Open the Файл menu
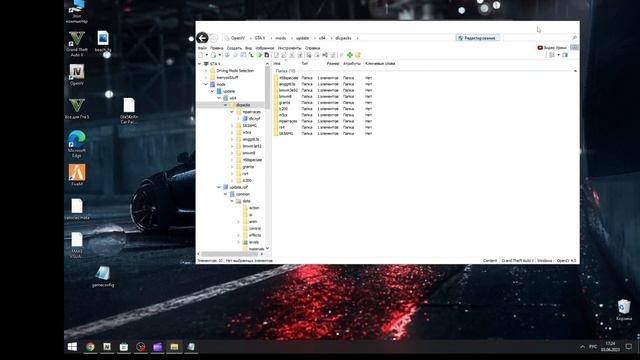The width and height of the screenshot is (640, 360). (x=202, y=48)
